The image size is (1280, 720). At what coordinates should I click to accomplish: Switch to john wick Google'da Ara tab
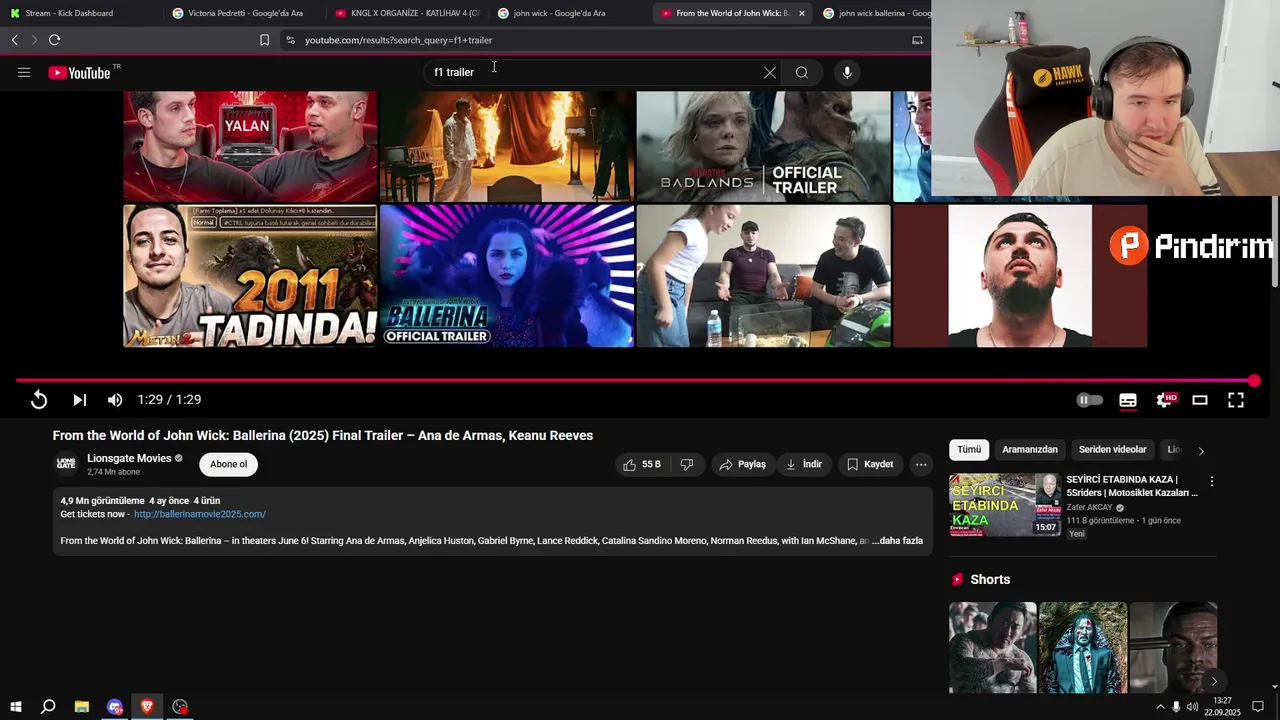(569, 13)
